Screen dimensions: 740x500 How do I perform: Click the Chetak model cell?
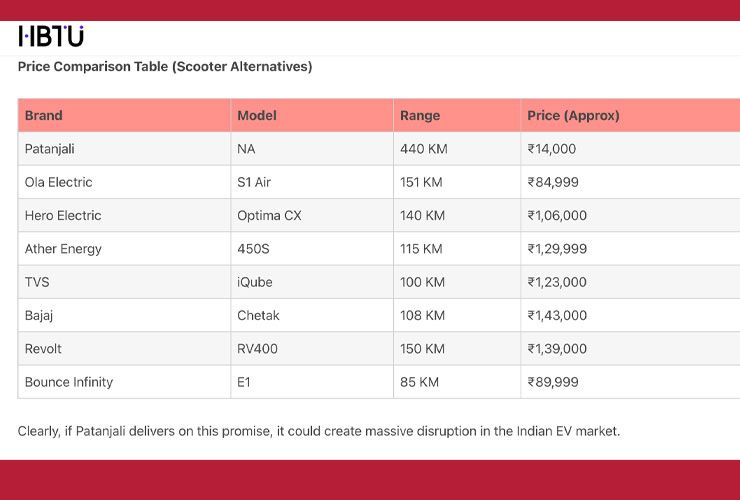312,315
